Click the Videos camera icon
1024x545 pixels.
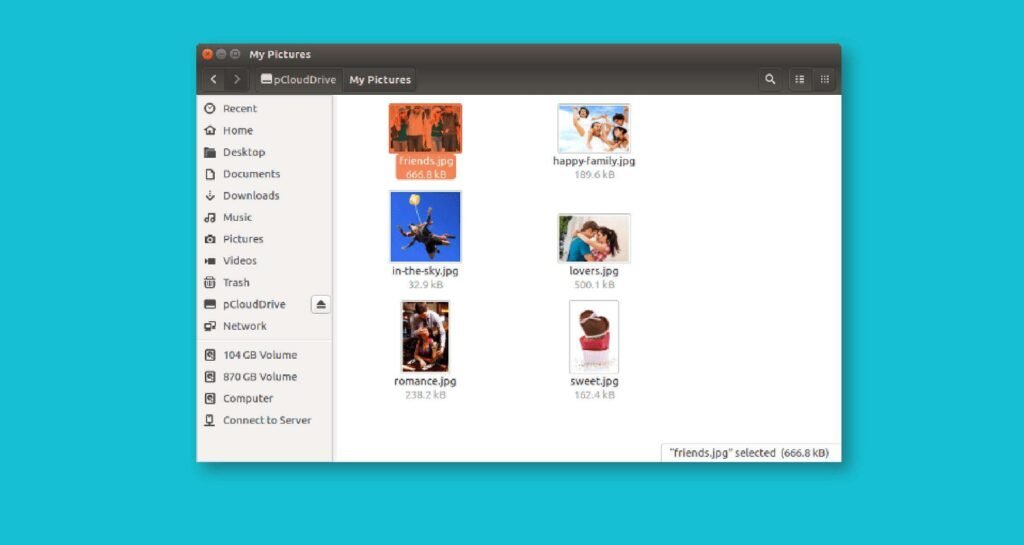tap(210, 261)
